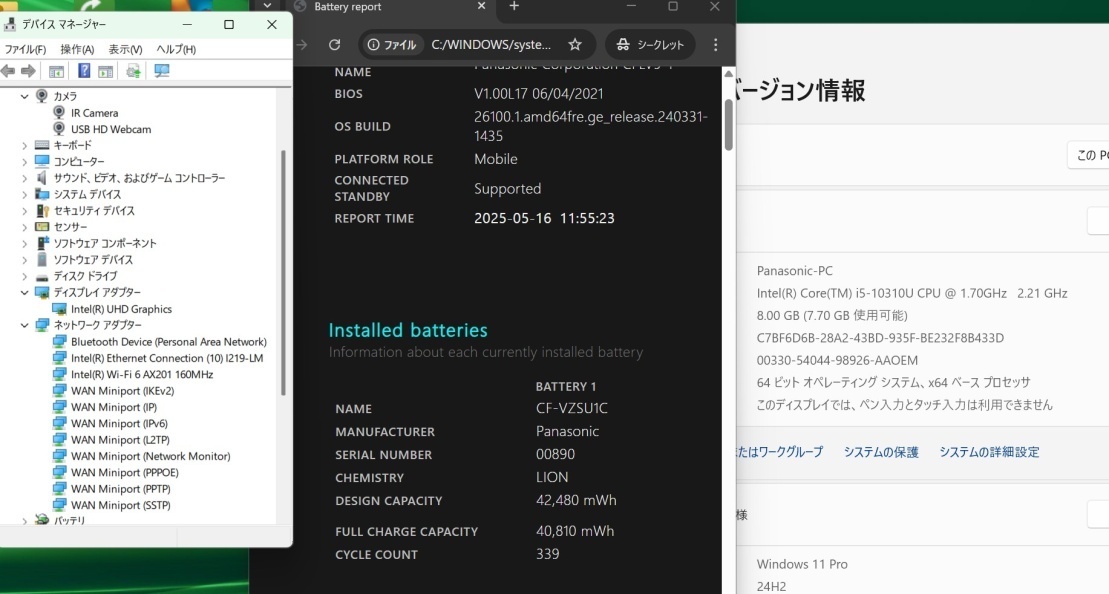1109x594 pixels.
Task: Expand the センサー category
Action: coord(25,227)
